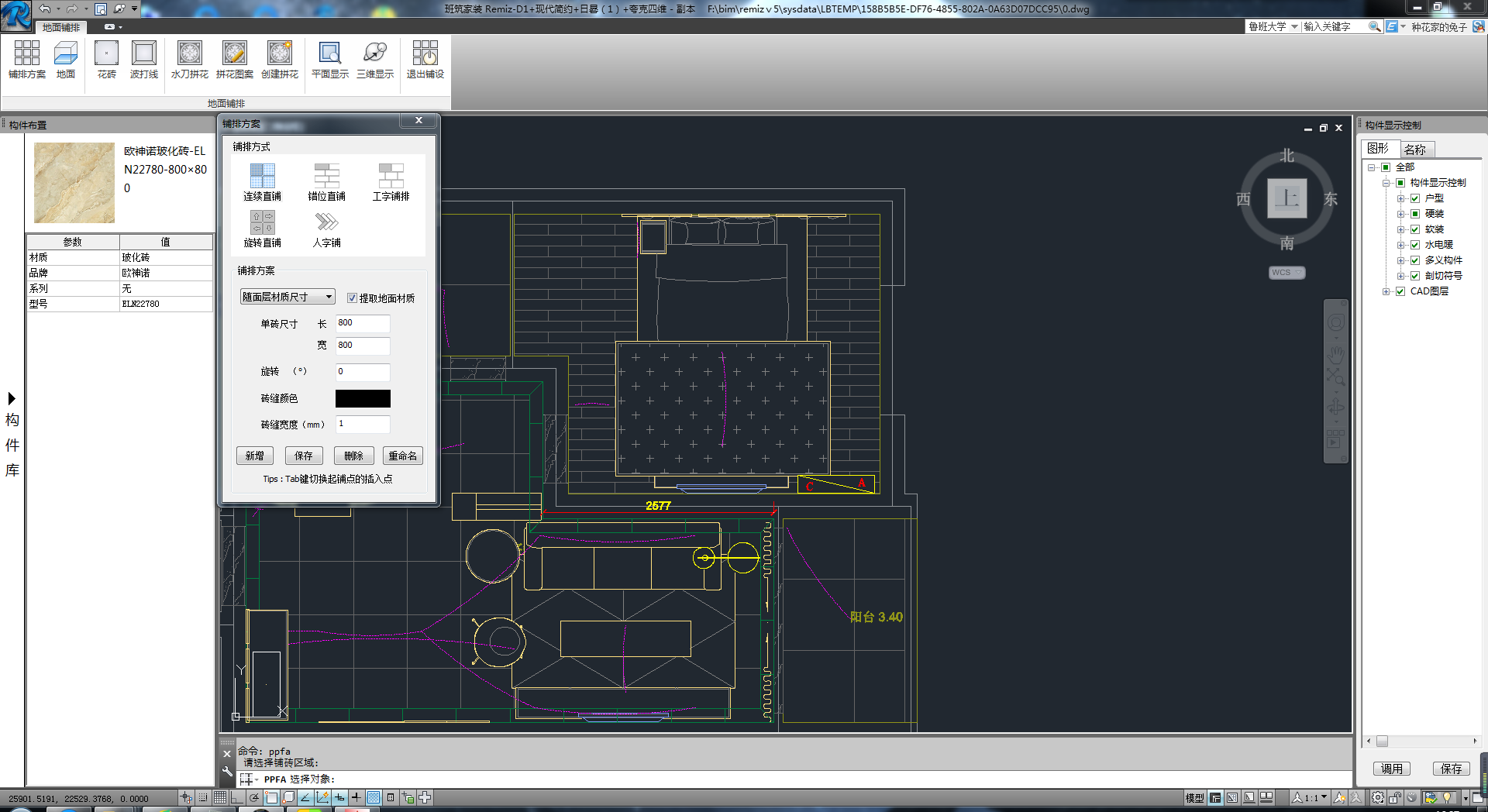Expand the 硬装 tree node
This screenshot has width=1488, height=812.
pos(1400,214)
